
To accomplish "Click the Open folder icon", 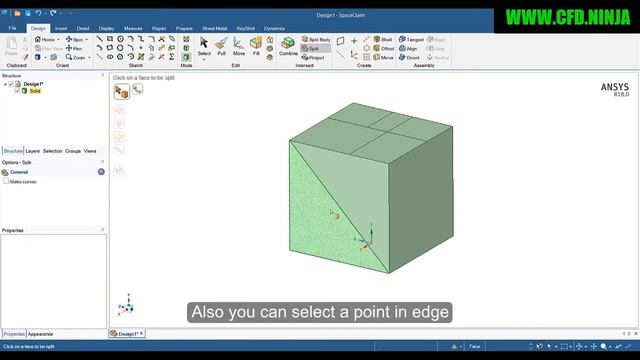I will (17, 13).
